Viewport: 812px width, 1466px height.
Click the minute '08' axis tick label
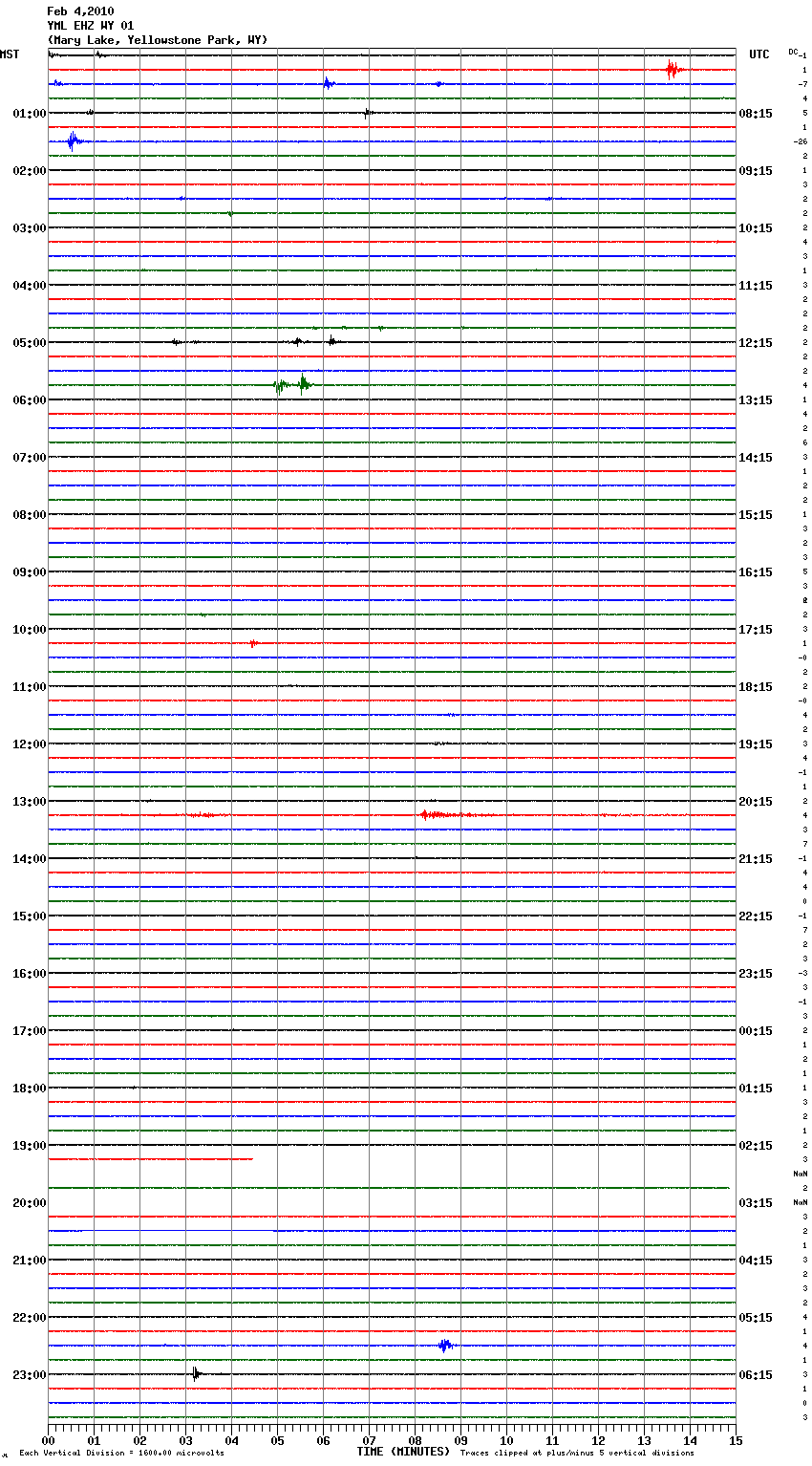(x=415, y=1440)
